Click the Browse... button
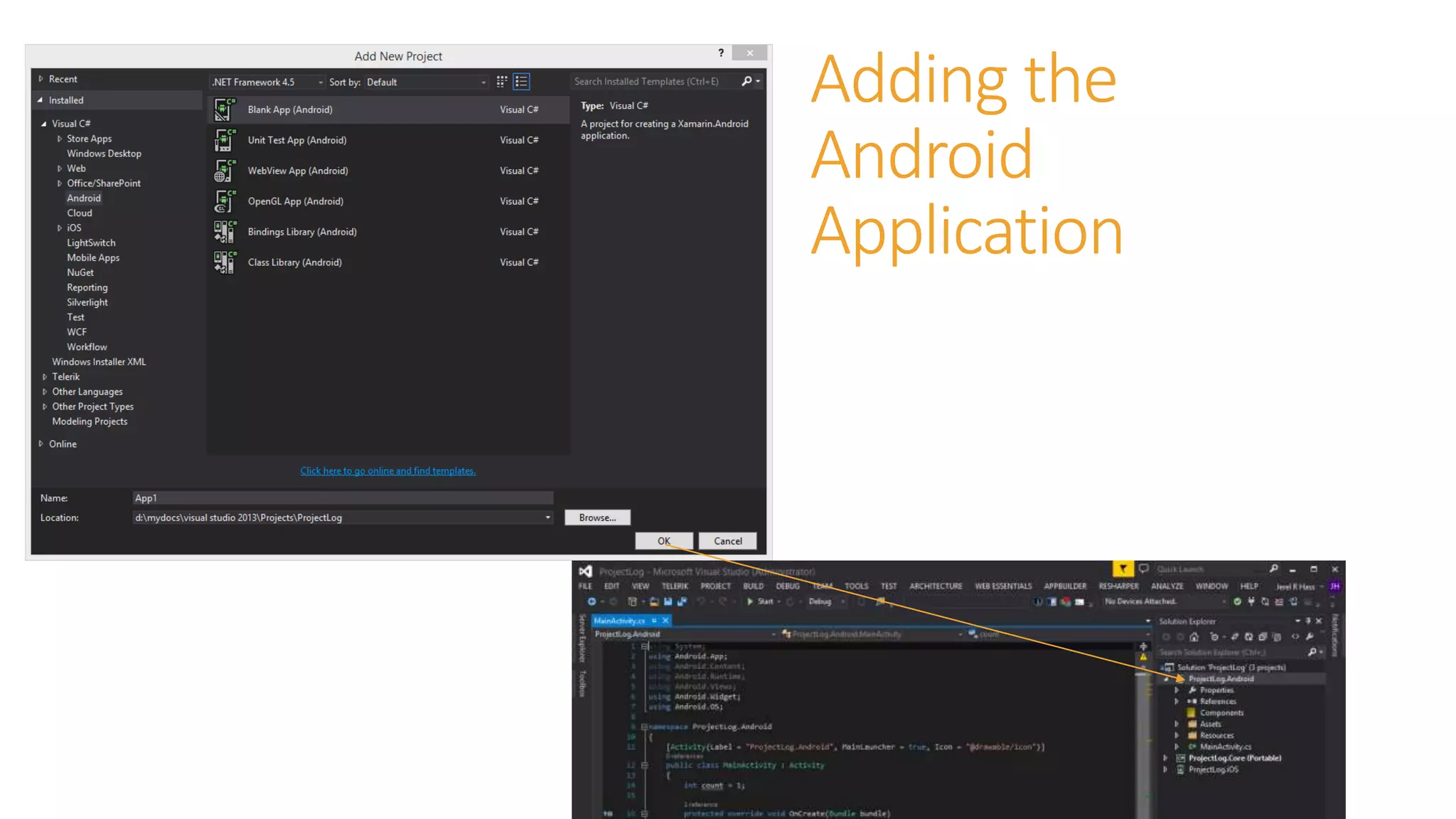The width and height of the screenshot is (1456, 819). pos(597,518)
